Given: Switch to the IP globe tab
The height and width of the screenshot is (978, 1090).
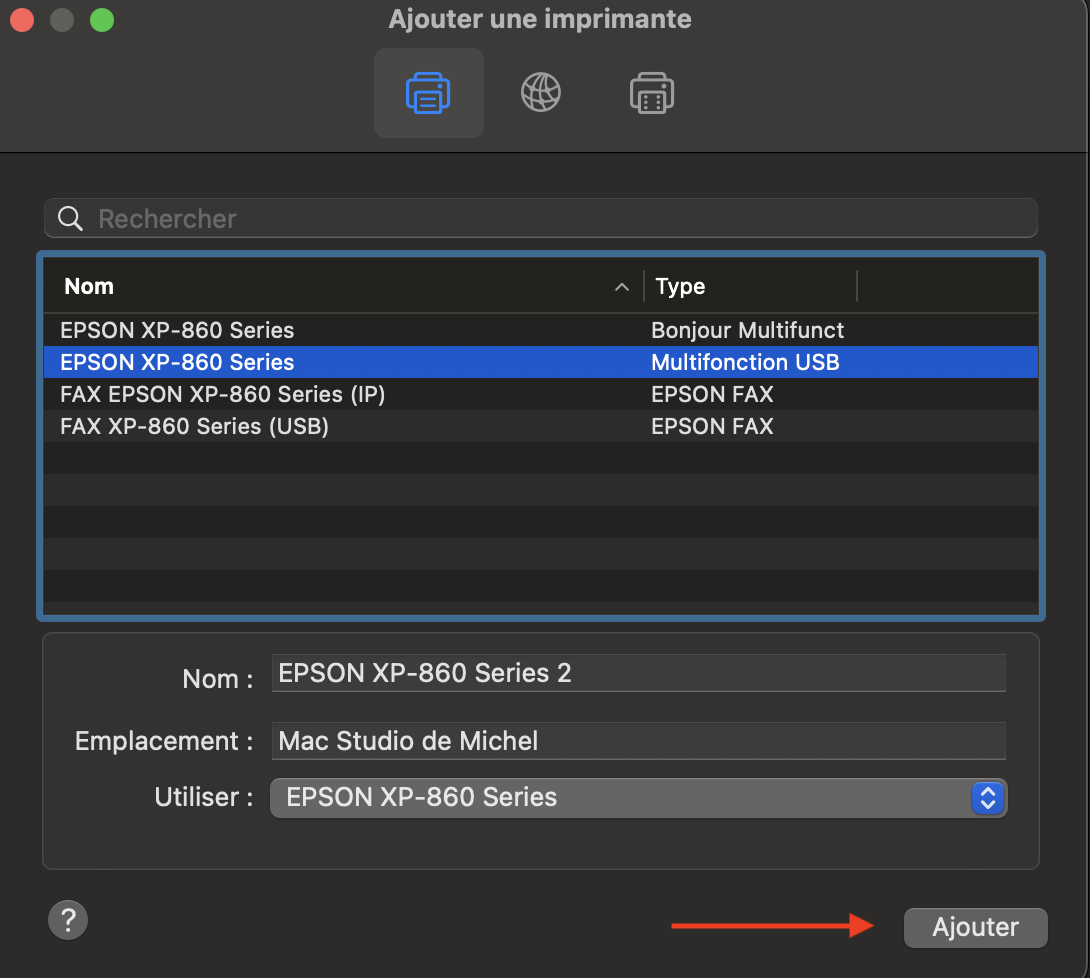Looking at the screenshot, I should (540, 93).
